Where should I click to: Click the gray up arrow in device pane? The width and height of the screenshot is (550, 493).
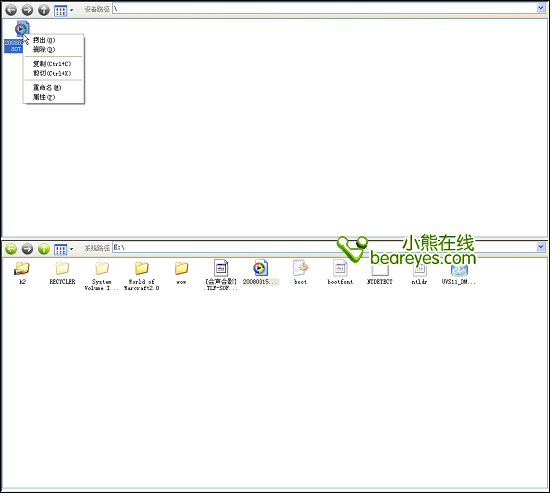coord(44,10)
